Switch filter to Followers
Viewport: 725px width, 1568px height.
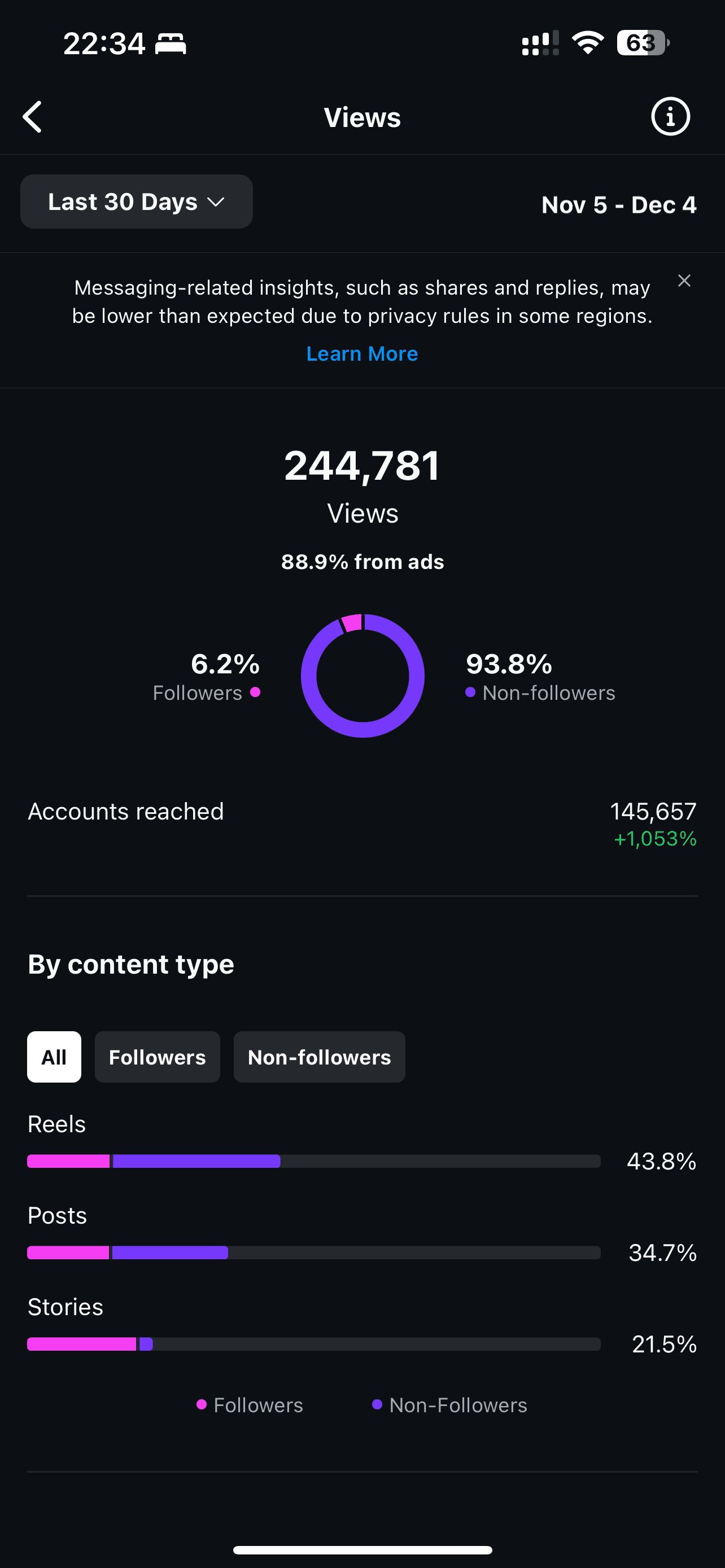(x=157, y=1057)
